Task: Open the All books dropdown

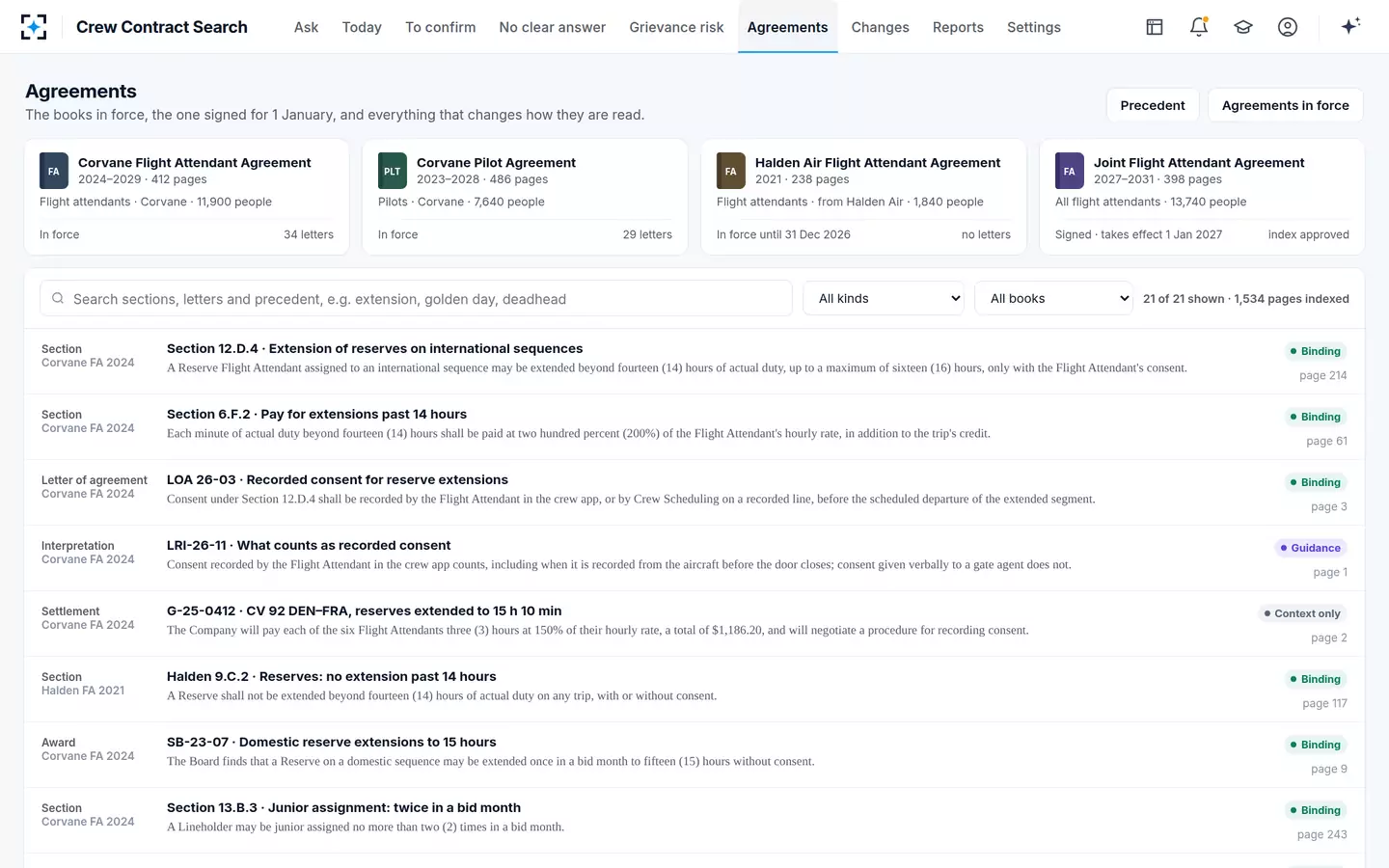Action: coord(1054,298)
